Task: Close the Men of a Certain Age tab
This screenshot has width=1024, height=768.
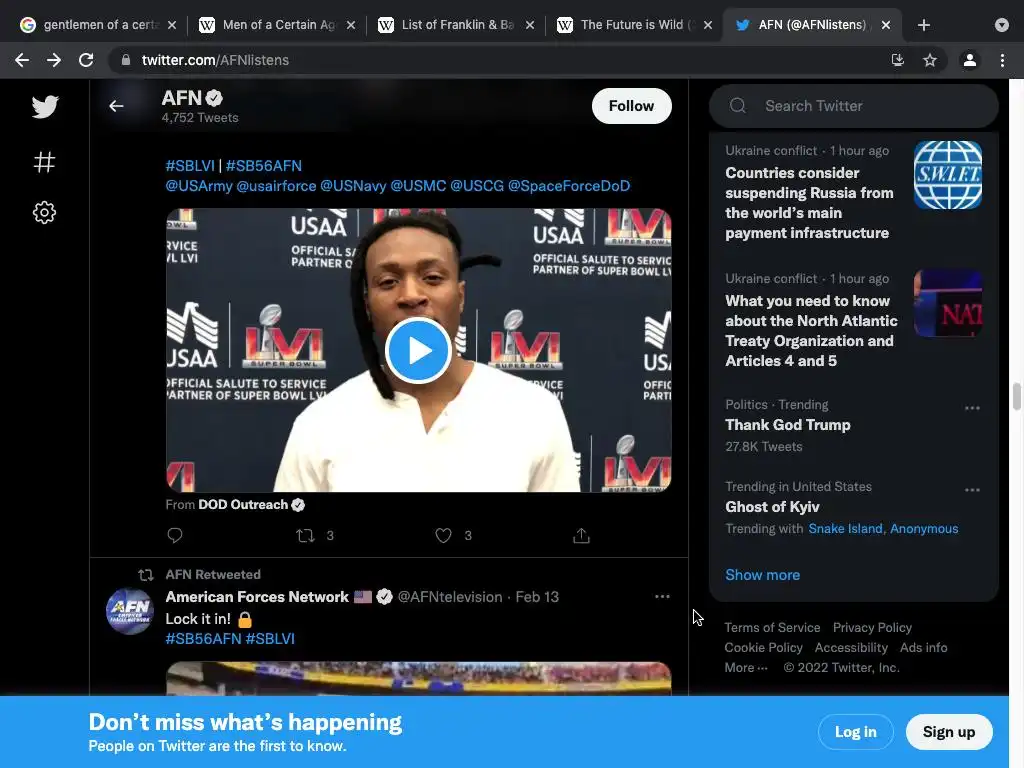Action: point(351,25)
